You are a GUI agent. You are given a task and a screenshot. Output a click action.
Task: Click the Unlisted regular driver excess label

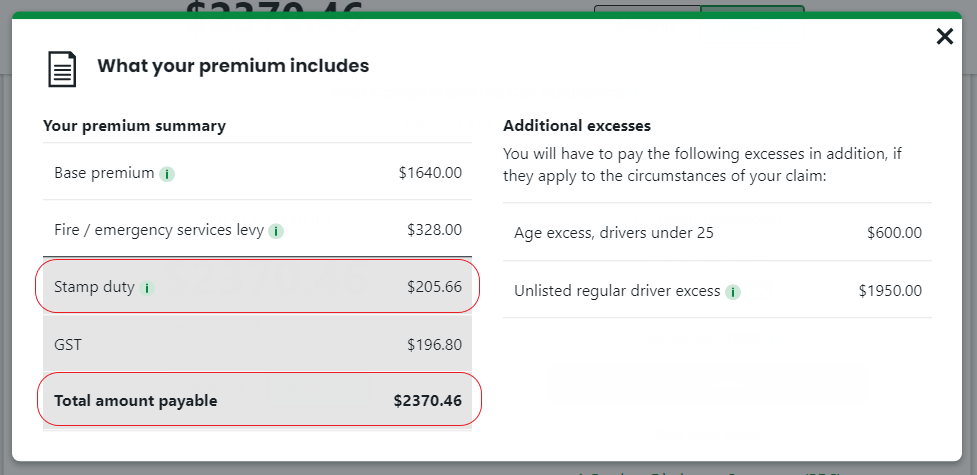pyautogui.click(x=617, y=291)
